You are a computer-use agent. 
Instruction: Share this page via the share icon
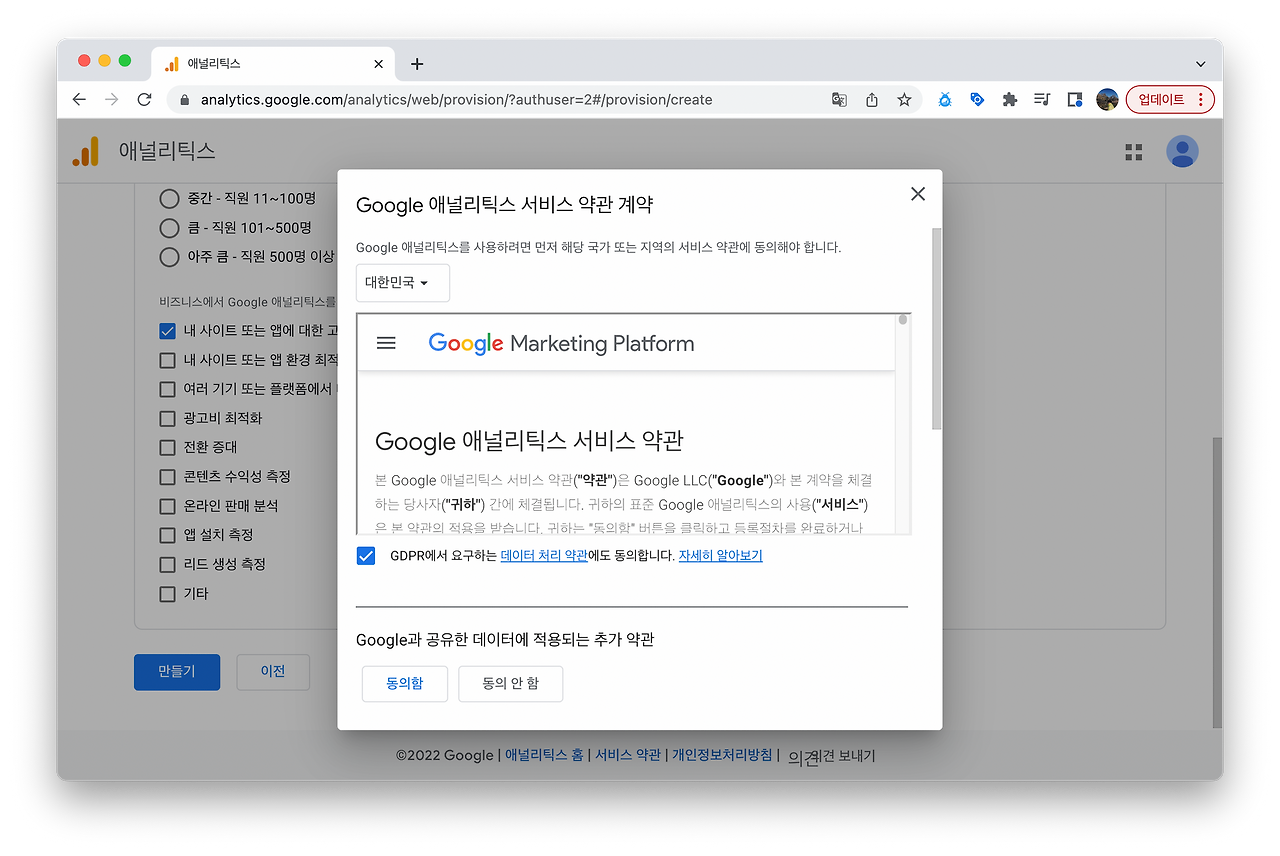872,100
